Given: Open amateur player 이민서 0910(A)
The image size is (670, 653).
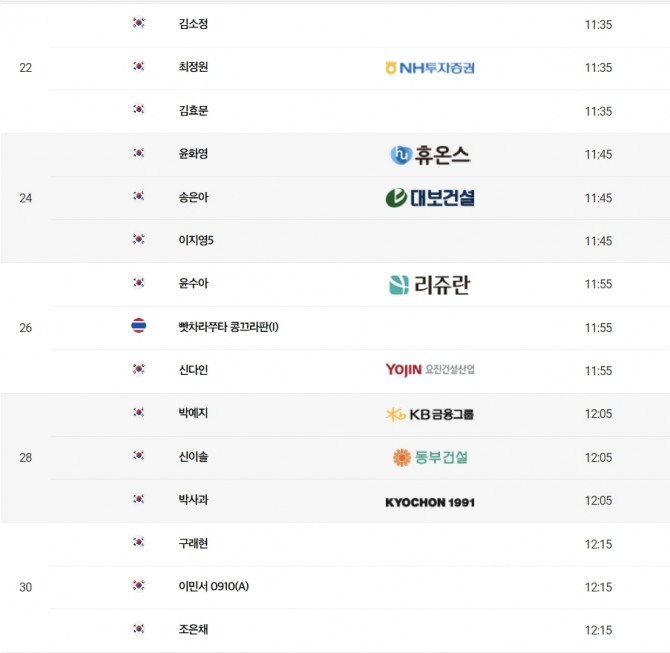Looking at the screenshot, I should 213,586.
